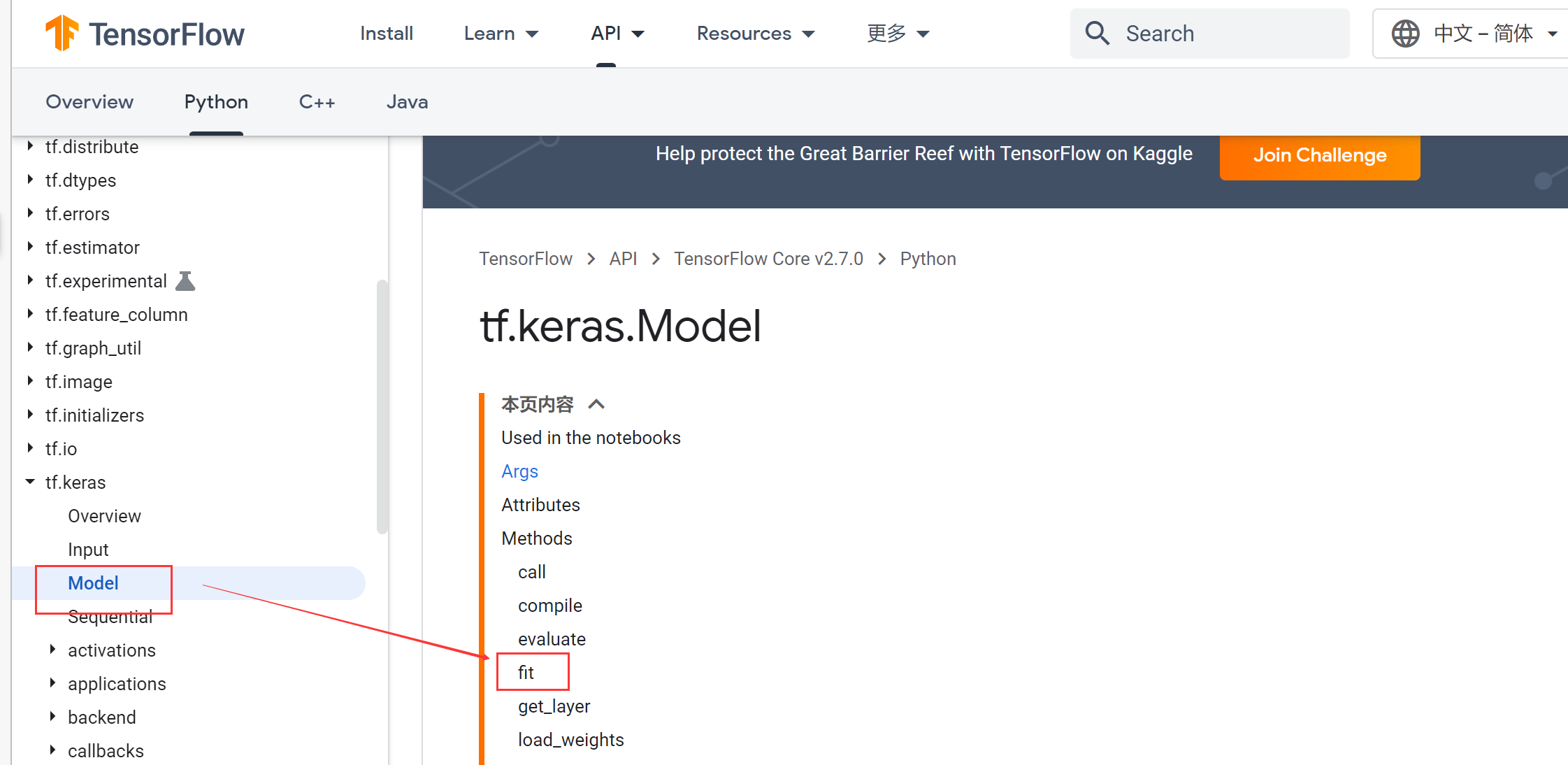This screenshot has width=1568, height=765.
Task: Expand the tf.errors tree node
Action: click(x=30, y=213)
